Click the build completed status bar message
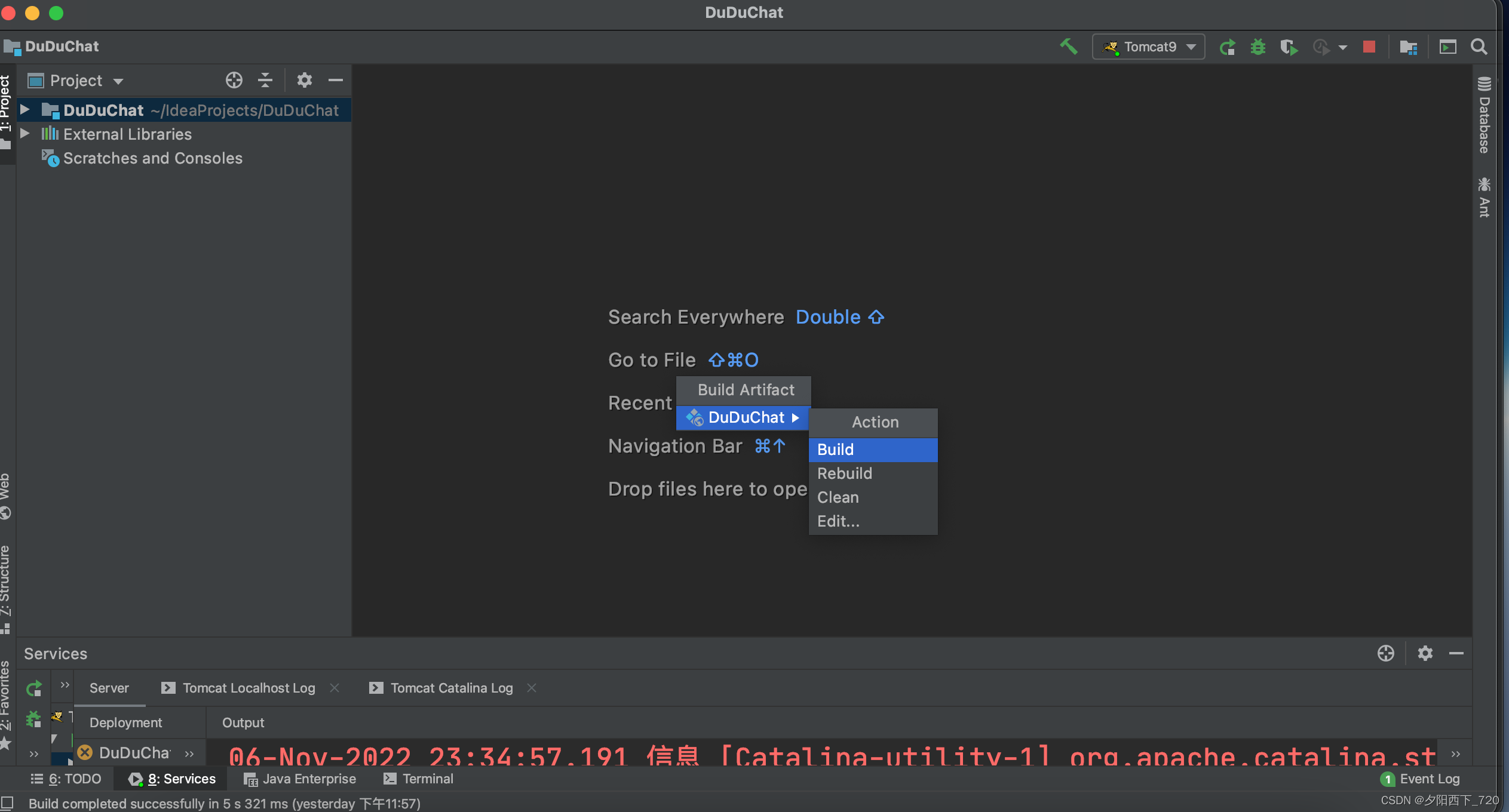Viewport: 1509px width, 812px height. coord(225,804)
